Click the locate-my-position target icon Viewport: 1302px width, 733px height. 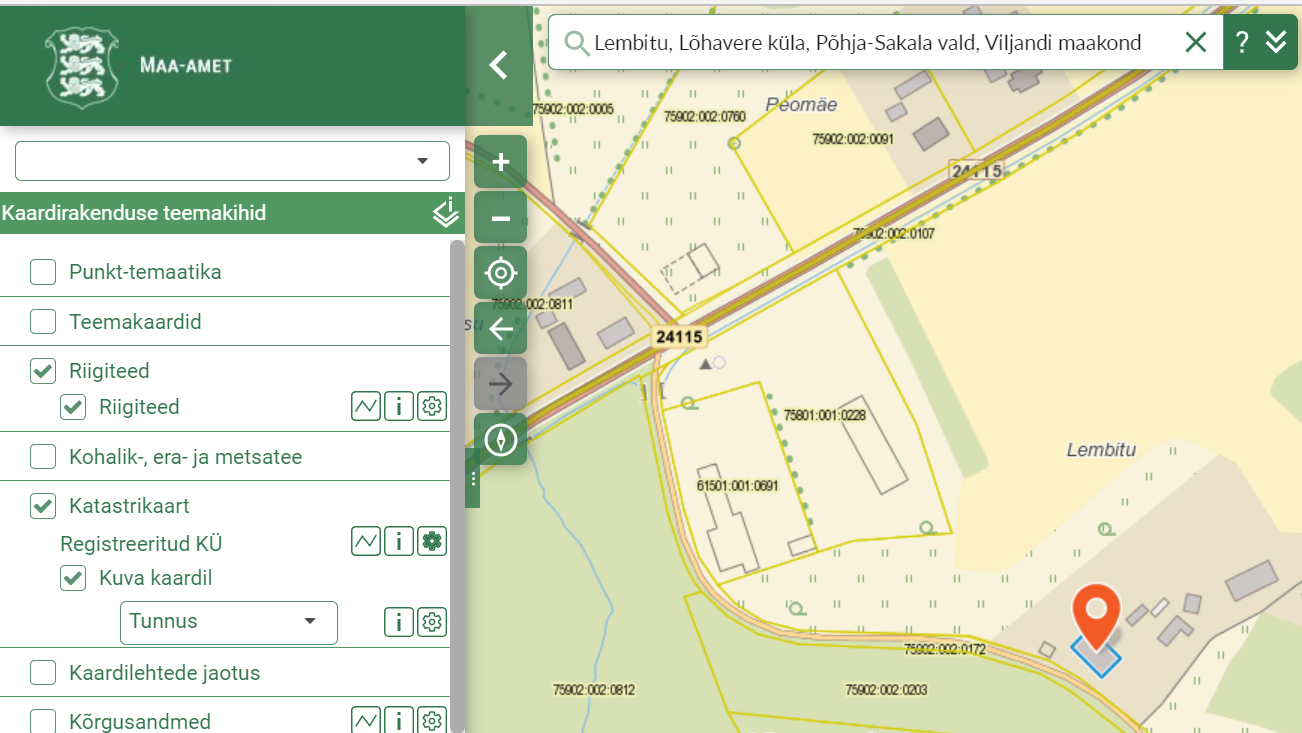[x=501, y=273]
